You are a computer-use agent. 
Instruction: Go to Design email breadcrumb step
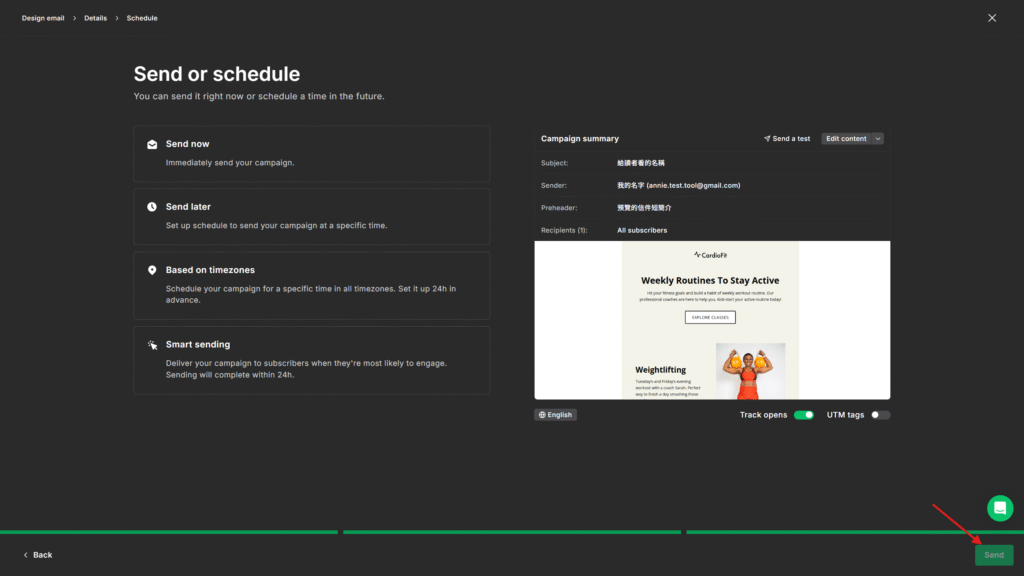pyautogui.click(x=43, y=18)
